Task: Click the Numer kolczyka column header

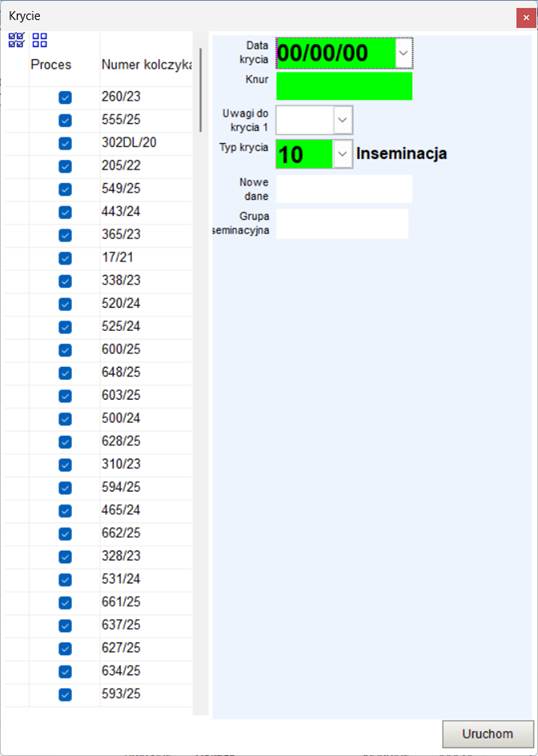Action: (x=147, y=65)
